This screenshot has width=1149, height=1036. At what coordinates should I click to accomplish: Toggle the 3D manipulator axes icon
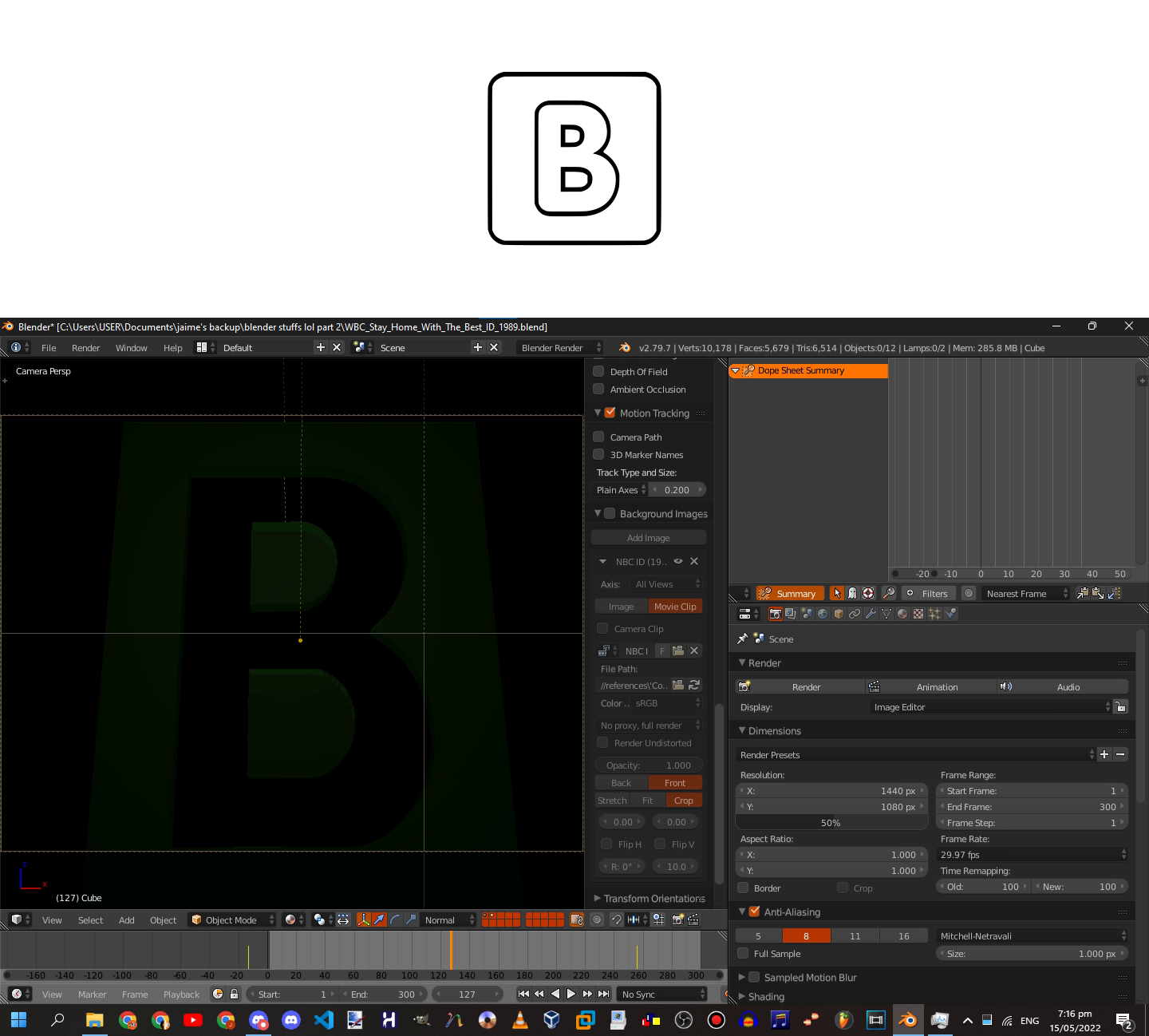coord(364,919)
